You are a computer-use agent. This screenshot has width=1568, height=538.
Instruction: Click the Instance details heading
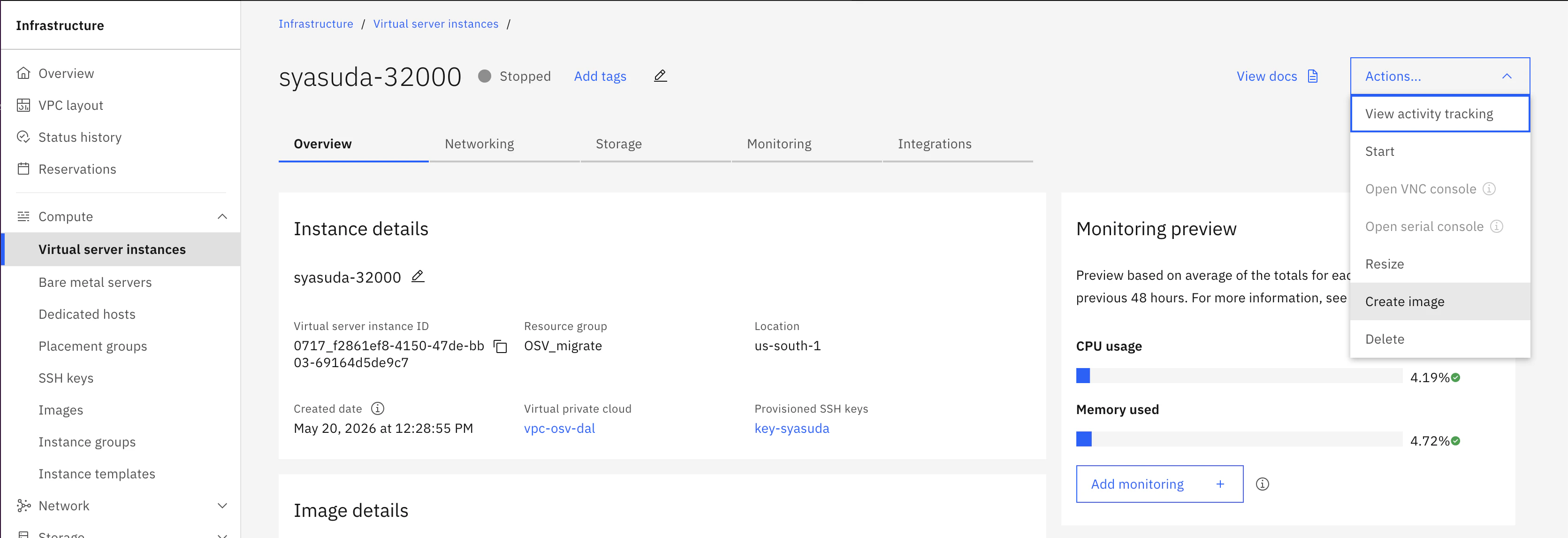[361, 229]
